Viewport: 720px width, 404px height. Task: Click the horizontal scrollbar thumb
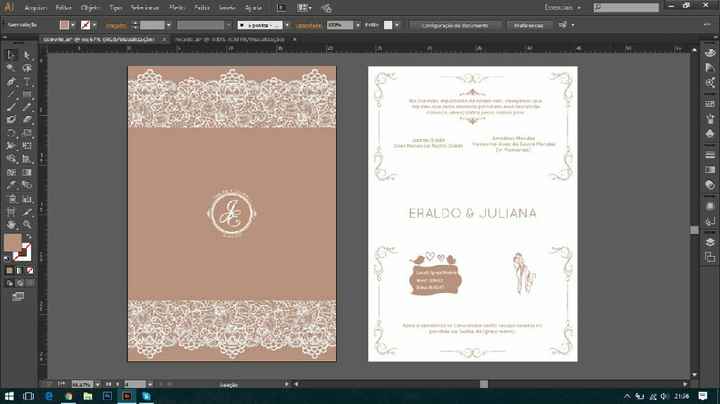click(x=484, y=384)
